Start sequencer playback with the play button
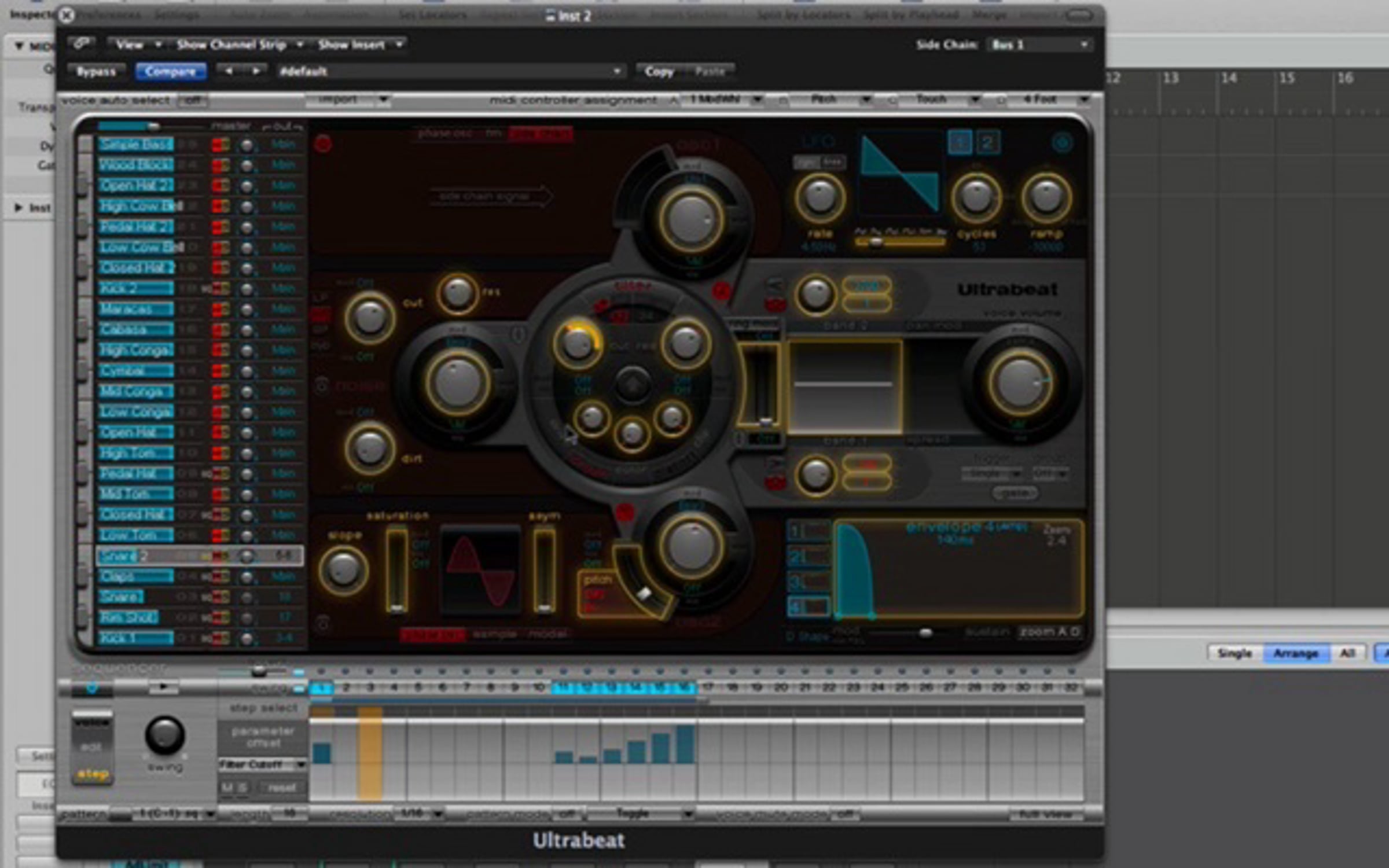 click(164, 687)
